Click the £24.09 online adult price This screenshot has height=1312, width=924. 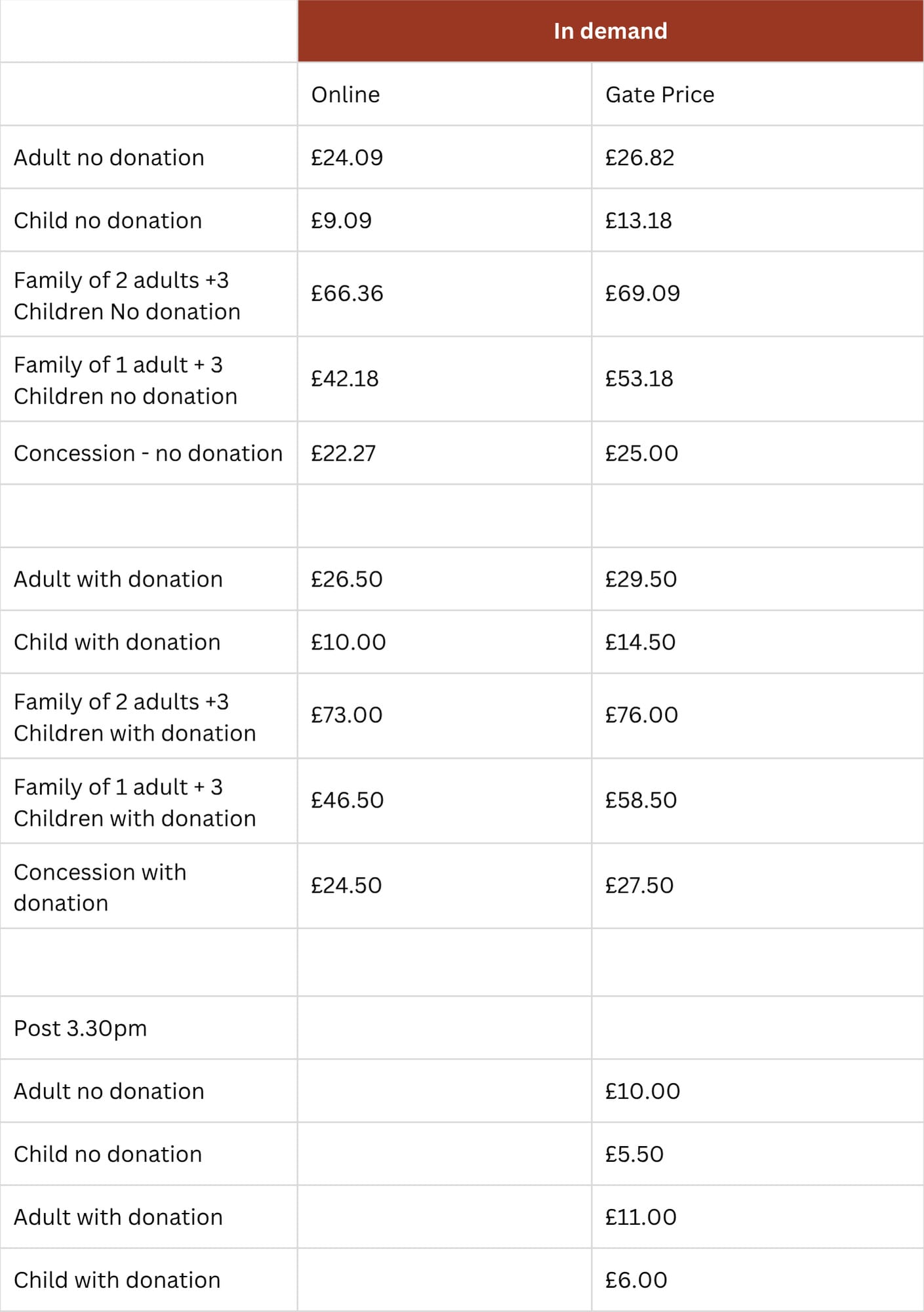(x=346, y=157)
